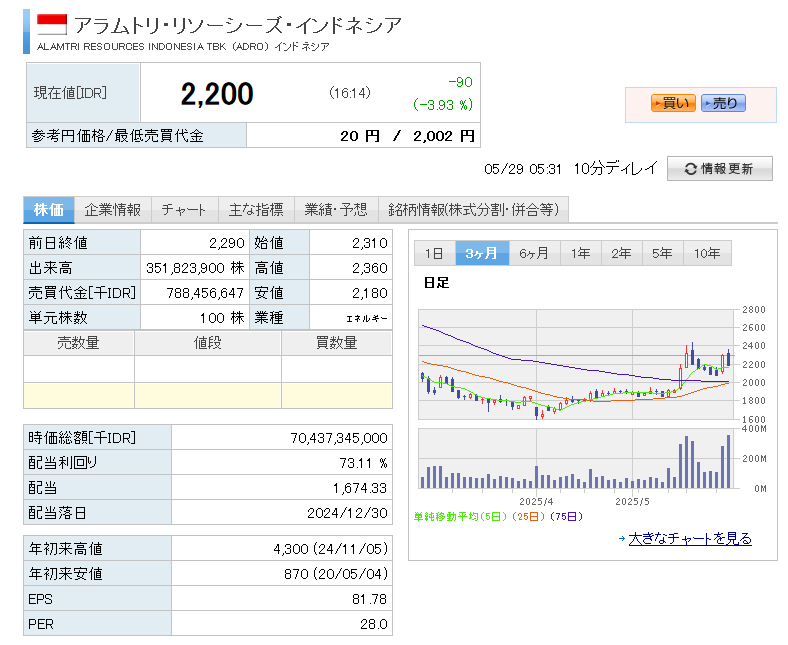Click market cap value 70,437,345,000

[339, 438]
